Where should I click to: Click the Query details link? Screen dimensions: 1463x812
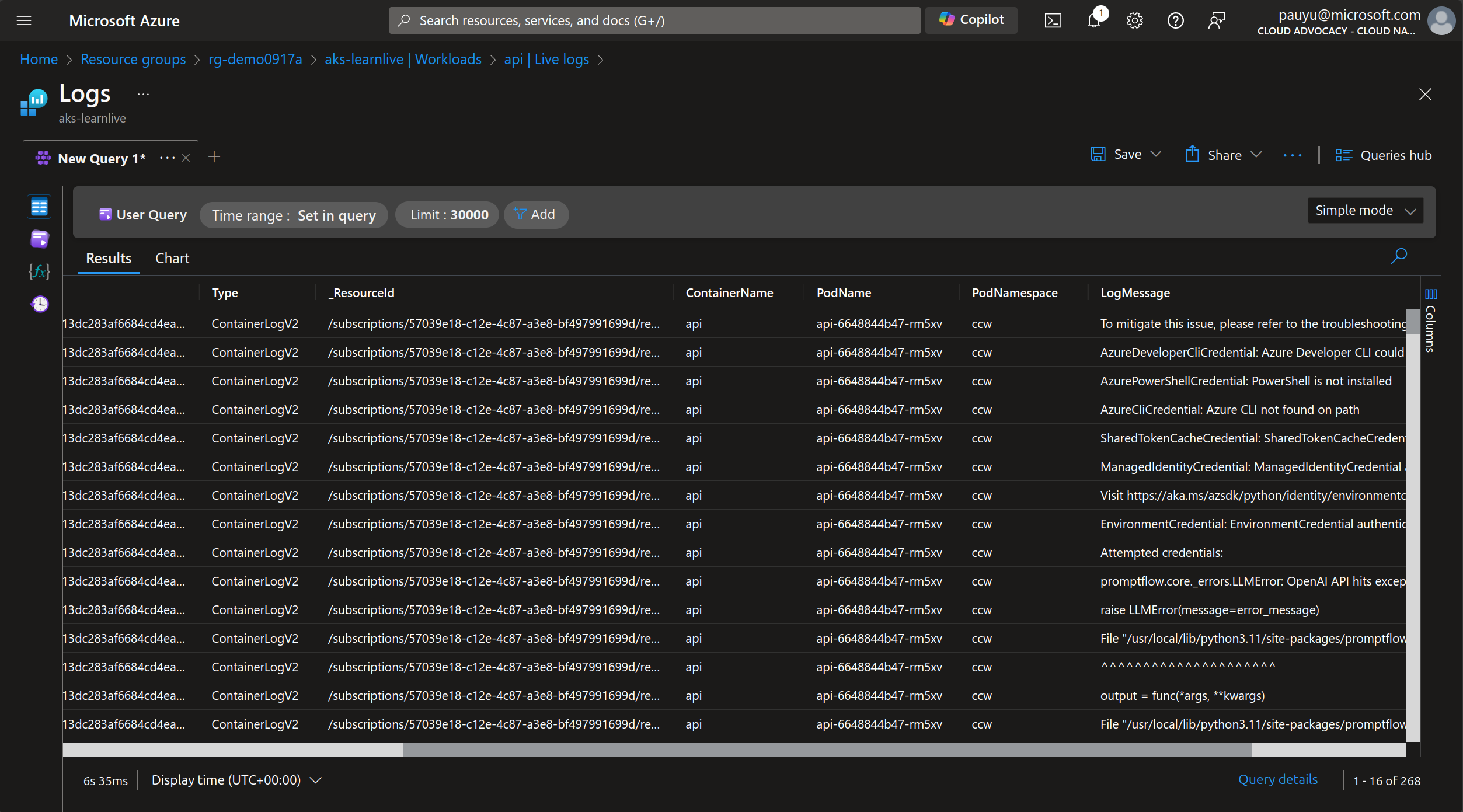1278,779
